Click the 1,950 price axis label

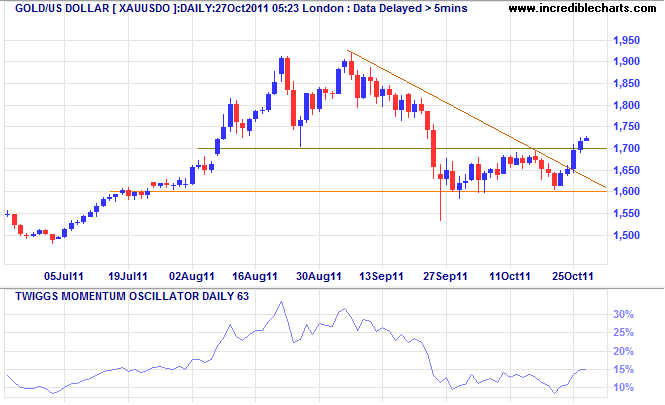point(626,41)
